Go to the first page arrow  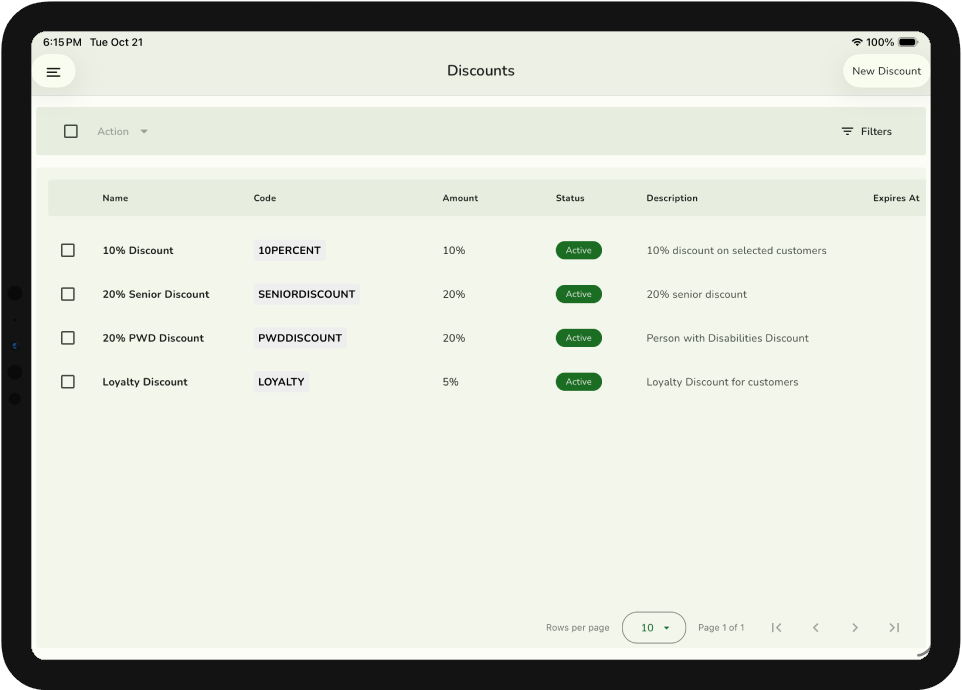(x=776, y=627)
